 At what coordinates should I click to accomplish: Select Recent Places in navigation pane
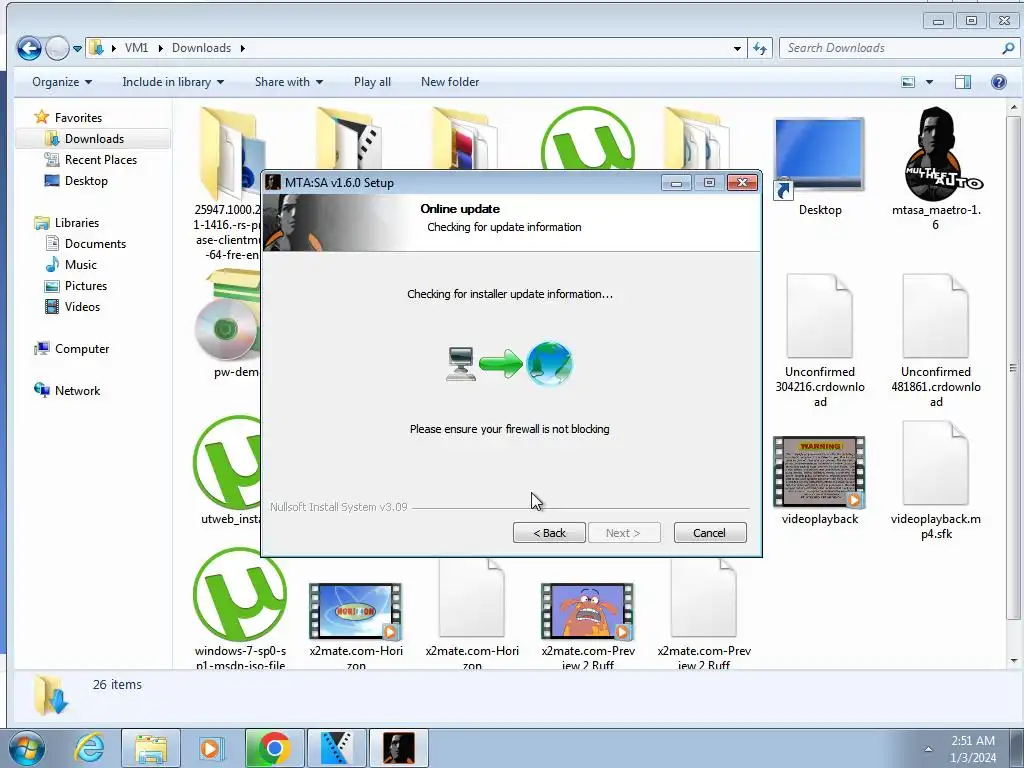[90, 160]
